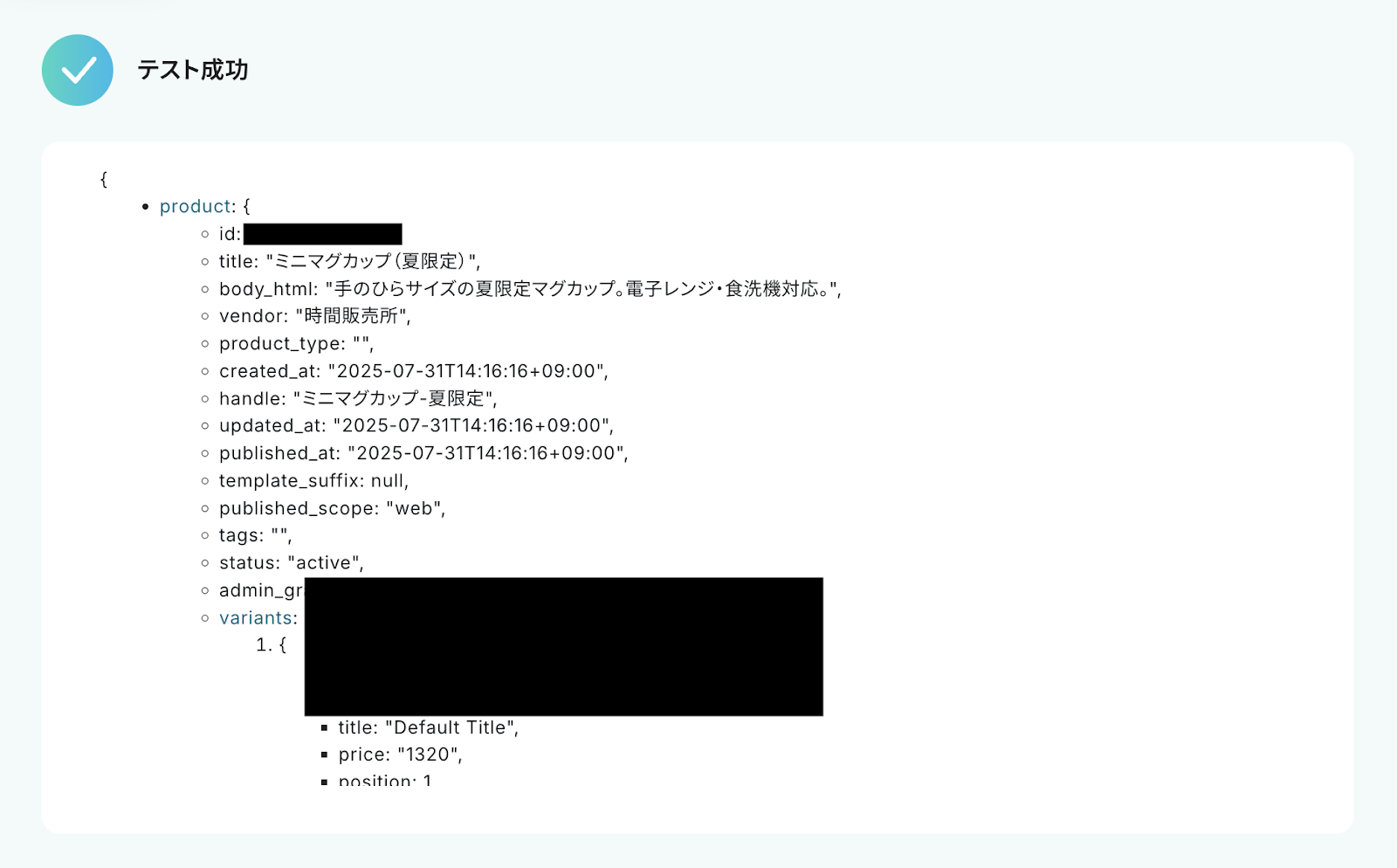
Task: Click the redacted id value box
Action: (x=322, y=234)
